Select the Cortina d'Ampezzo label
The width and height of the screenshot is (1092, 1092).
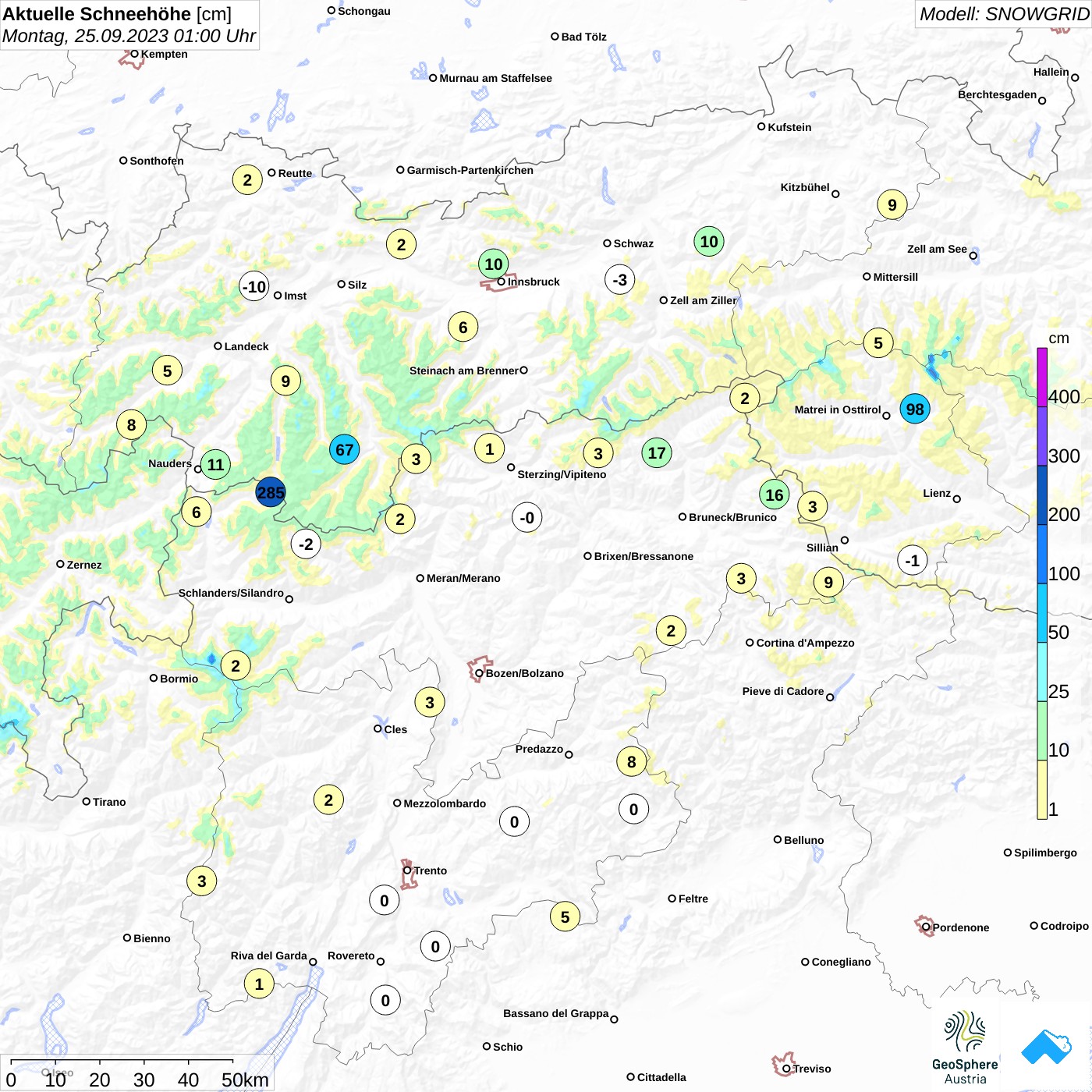pyautogui.click(x=806, y=643)
